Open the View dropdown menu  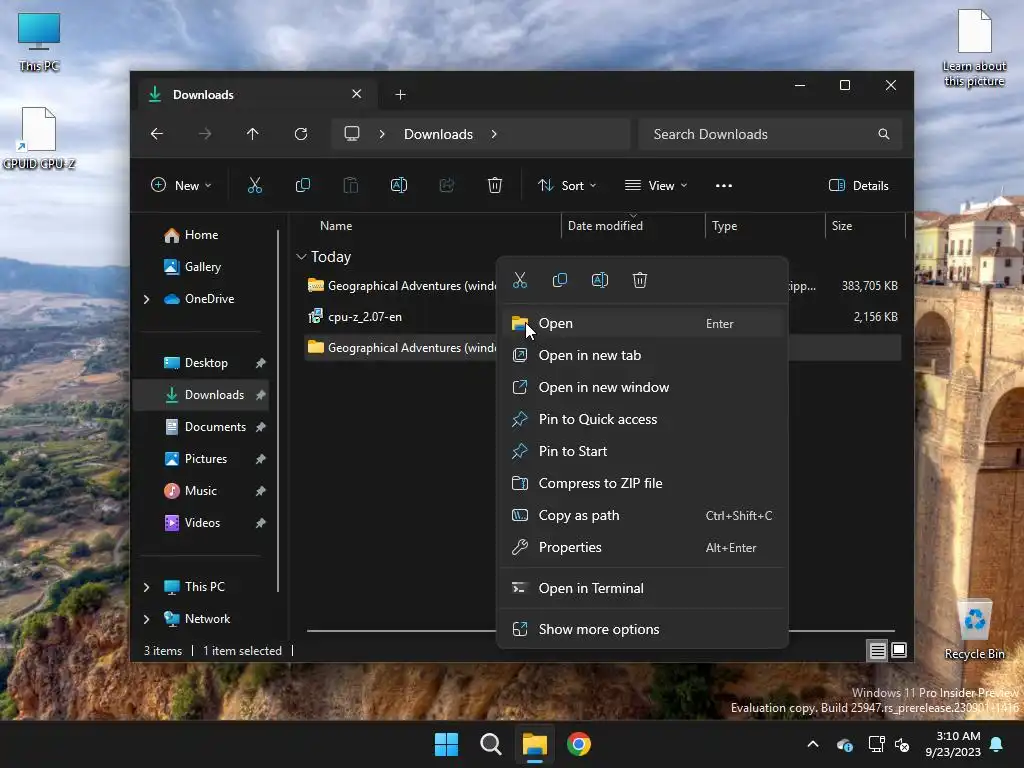[x=656, y=185]
